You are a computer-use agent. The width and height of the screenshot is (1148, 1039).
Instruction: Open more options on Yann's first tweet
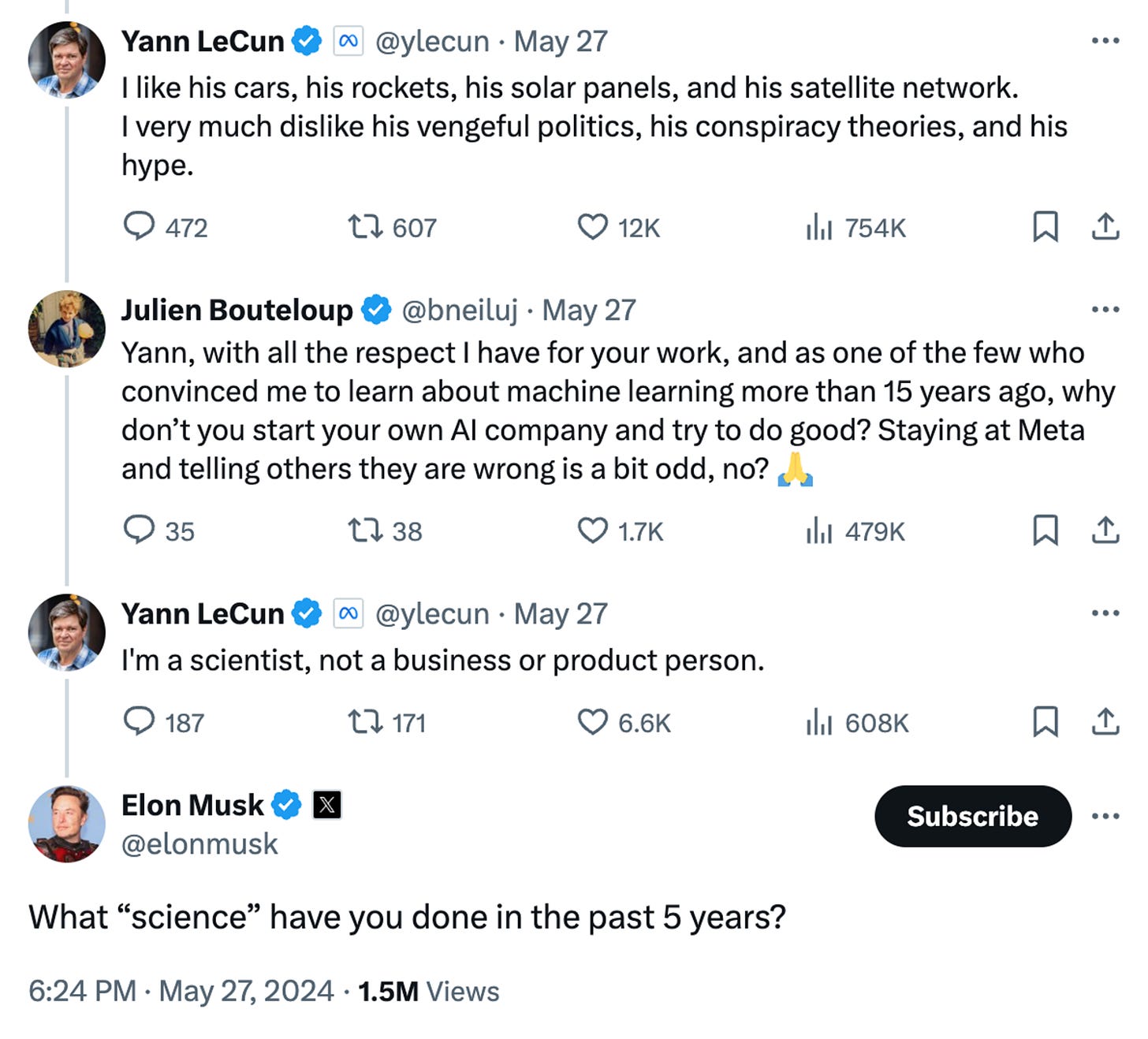(x=1105, y=41)
